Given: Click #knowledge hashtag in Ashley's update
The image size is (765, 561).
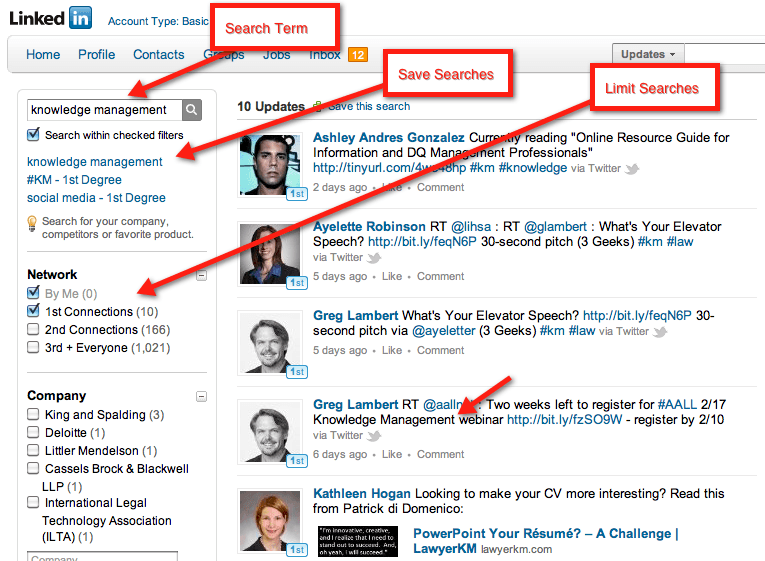Looking at the screenshot, I should [533, 168].
